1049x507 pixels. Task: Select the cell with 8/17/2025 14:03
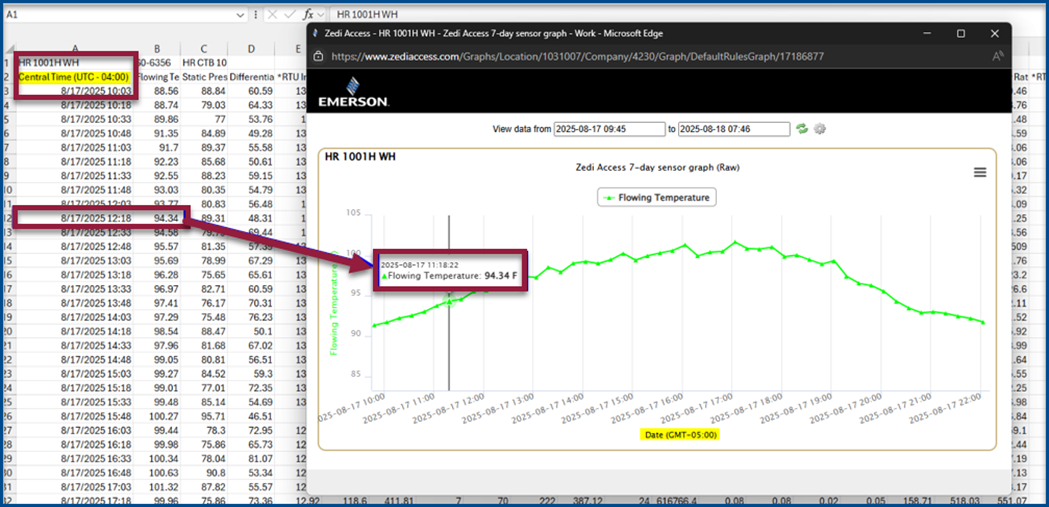75,316
